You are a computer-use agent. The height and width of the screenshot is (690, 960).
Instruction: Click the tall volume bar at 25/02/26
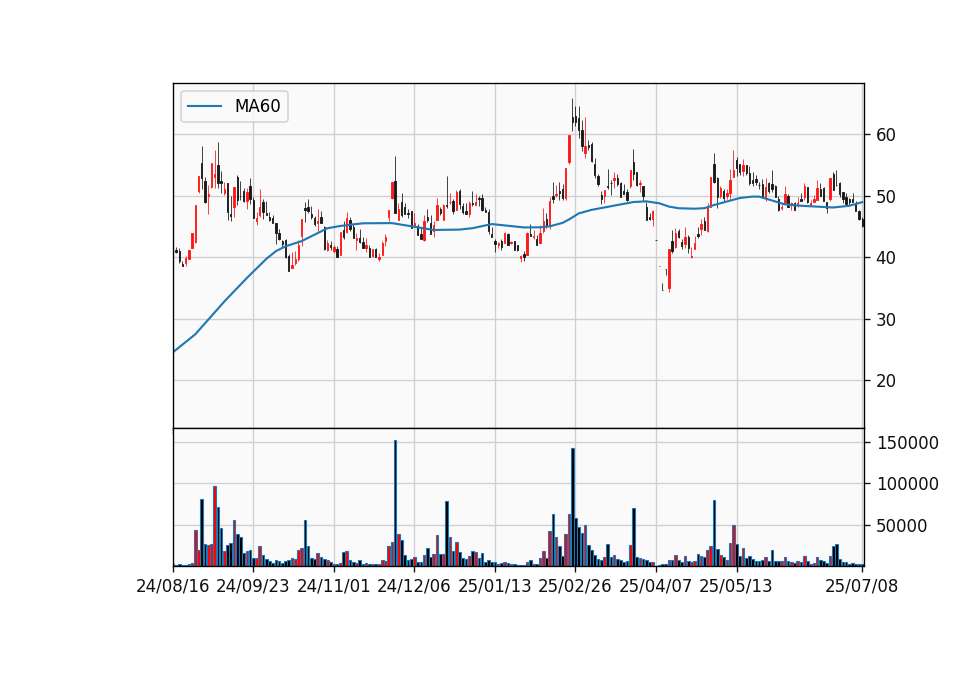573,508
